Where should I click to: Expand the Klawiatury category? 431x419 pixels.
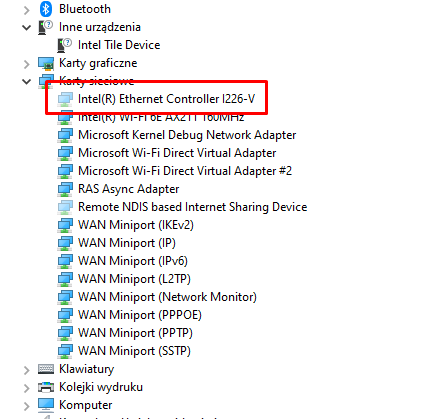[x=27, y=370]
